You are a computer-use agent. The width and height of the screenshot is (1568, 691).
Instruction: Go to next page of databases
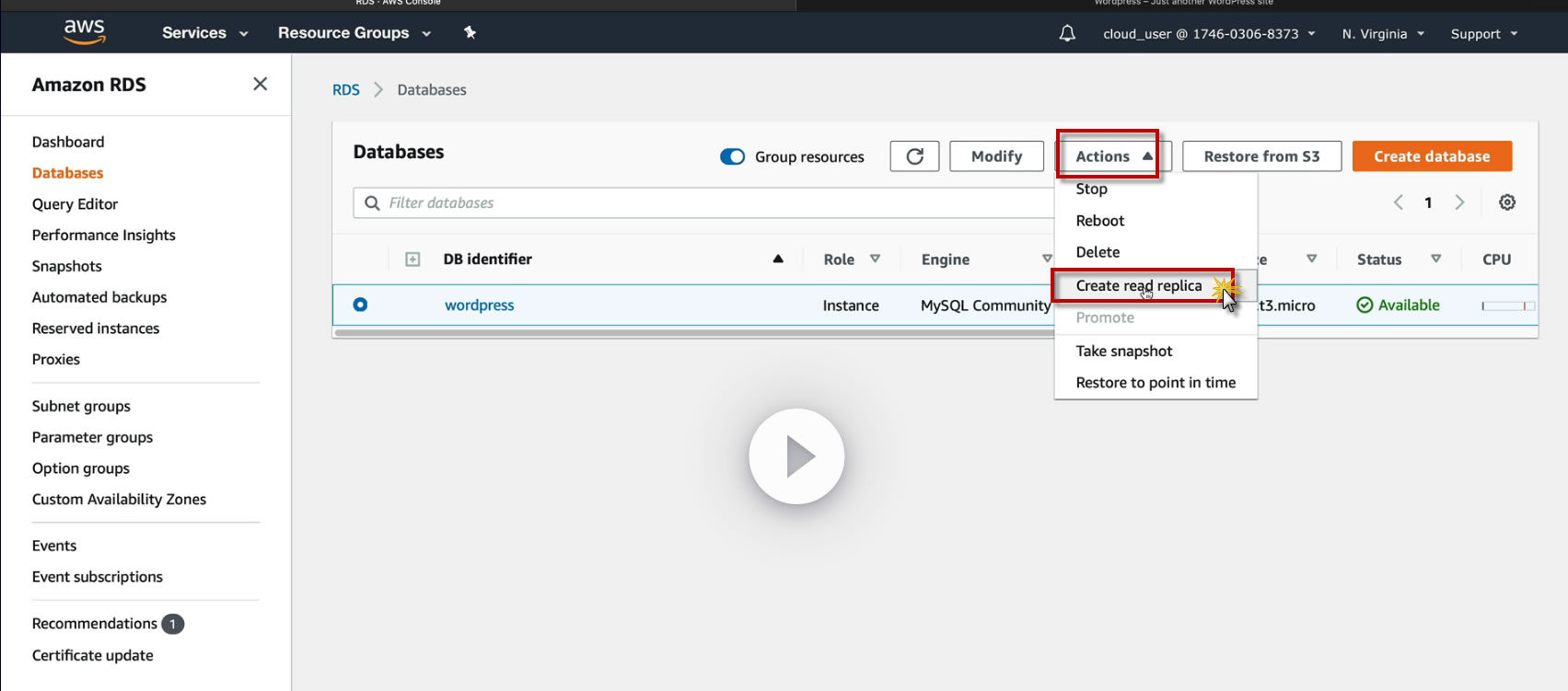(1459, 202)
